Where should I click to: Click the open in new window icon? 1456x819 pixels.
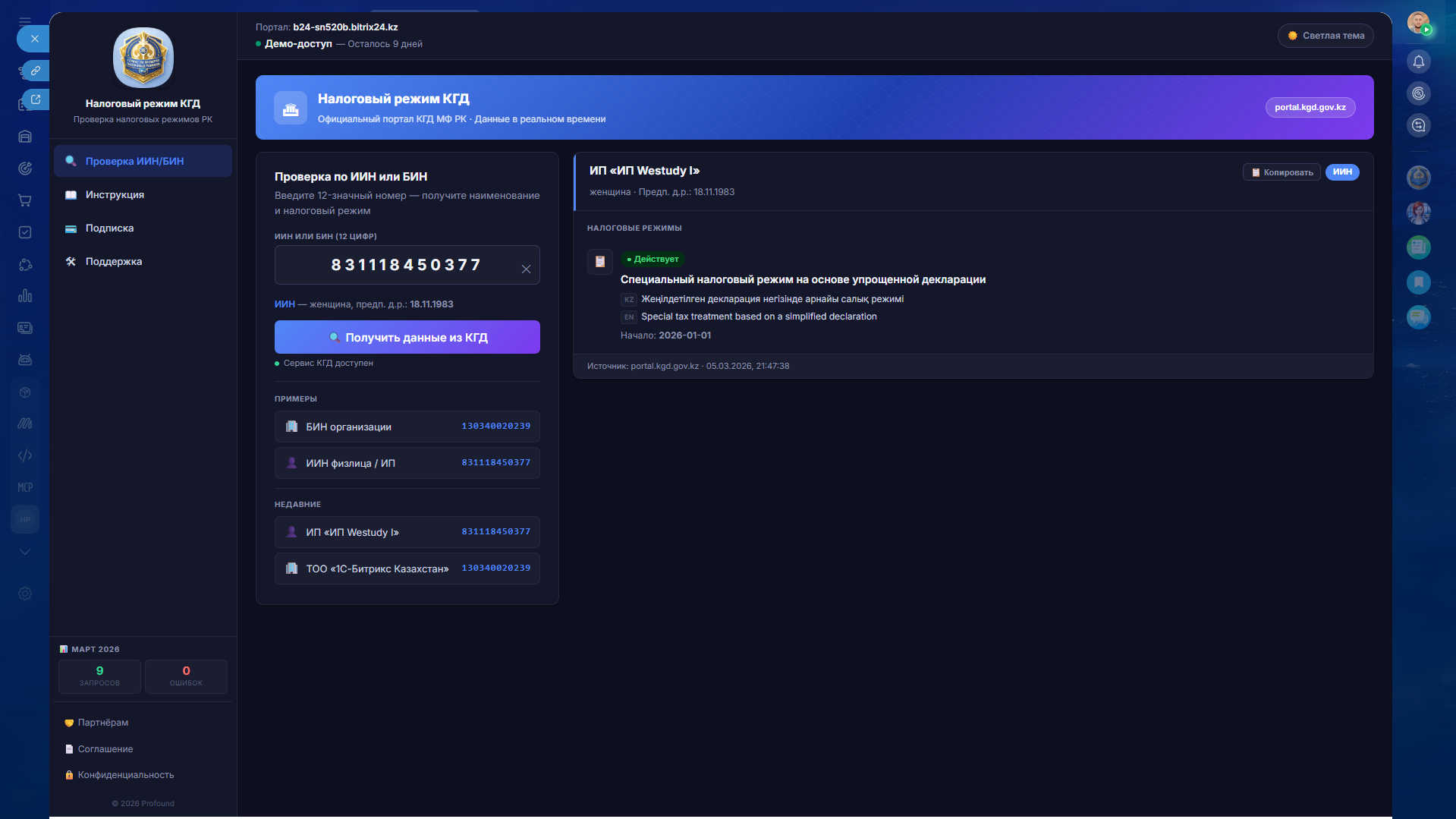[35, 99]
